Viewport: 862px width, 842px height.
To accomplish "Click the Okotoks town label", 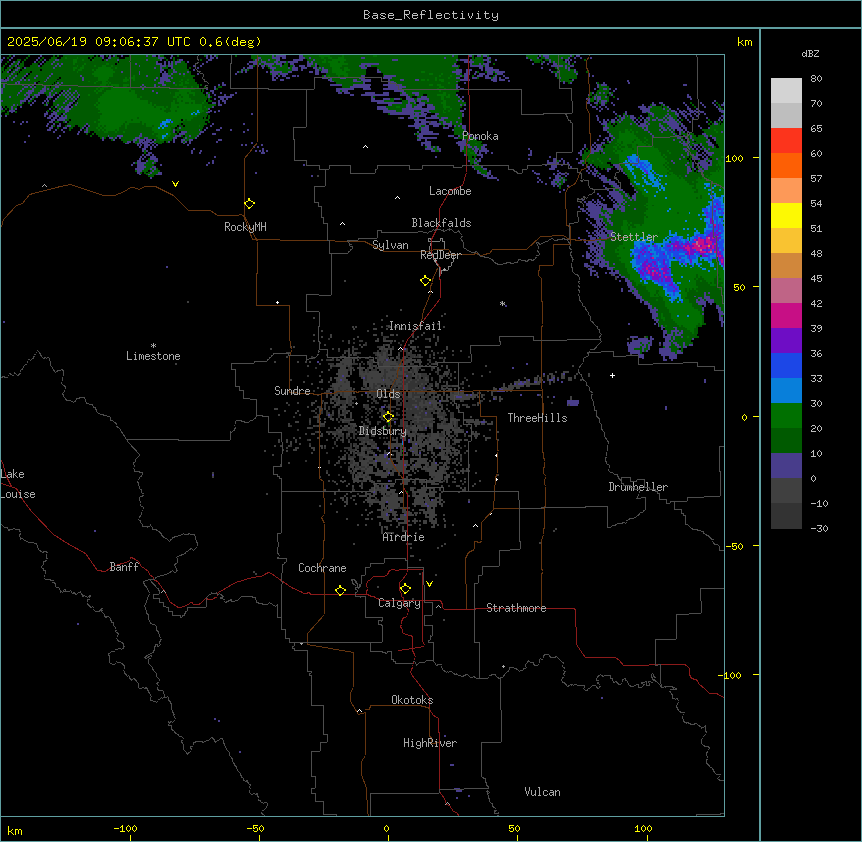I will (x=412, y=700).
